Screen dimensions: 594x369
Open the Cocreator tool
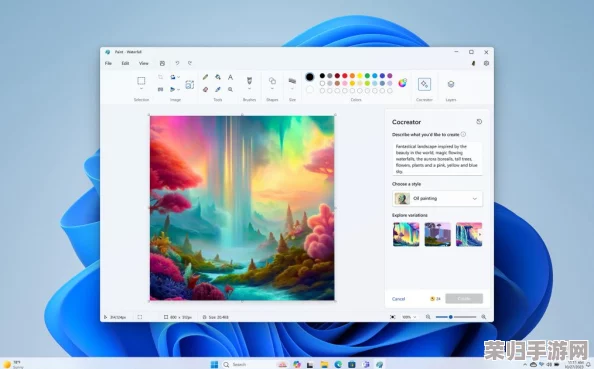[x=424, y=84]
